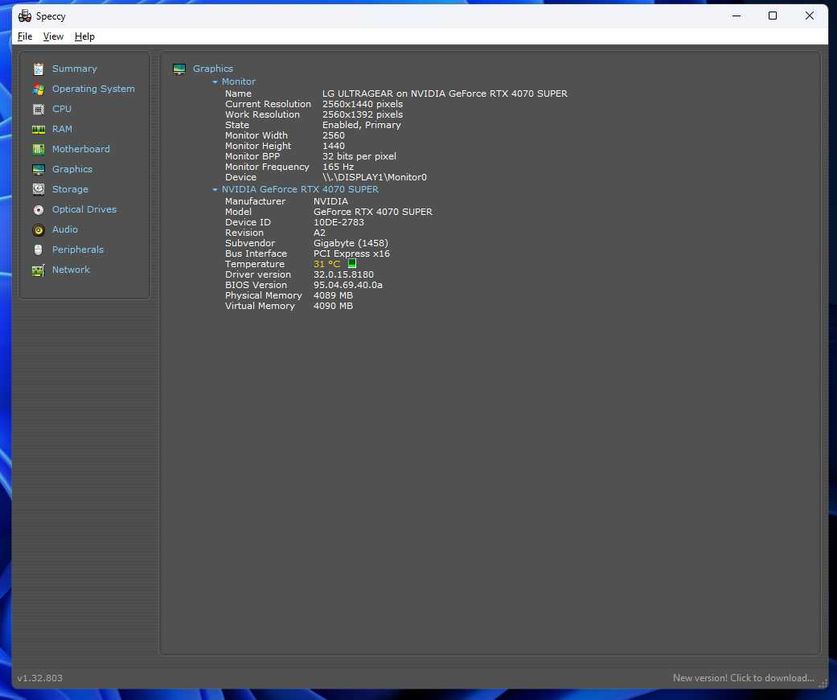
Task: Click Physical Memory 4089 MB value
Action: (333, 295)
